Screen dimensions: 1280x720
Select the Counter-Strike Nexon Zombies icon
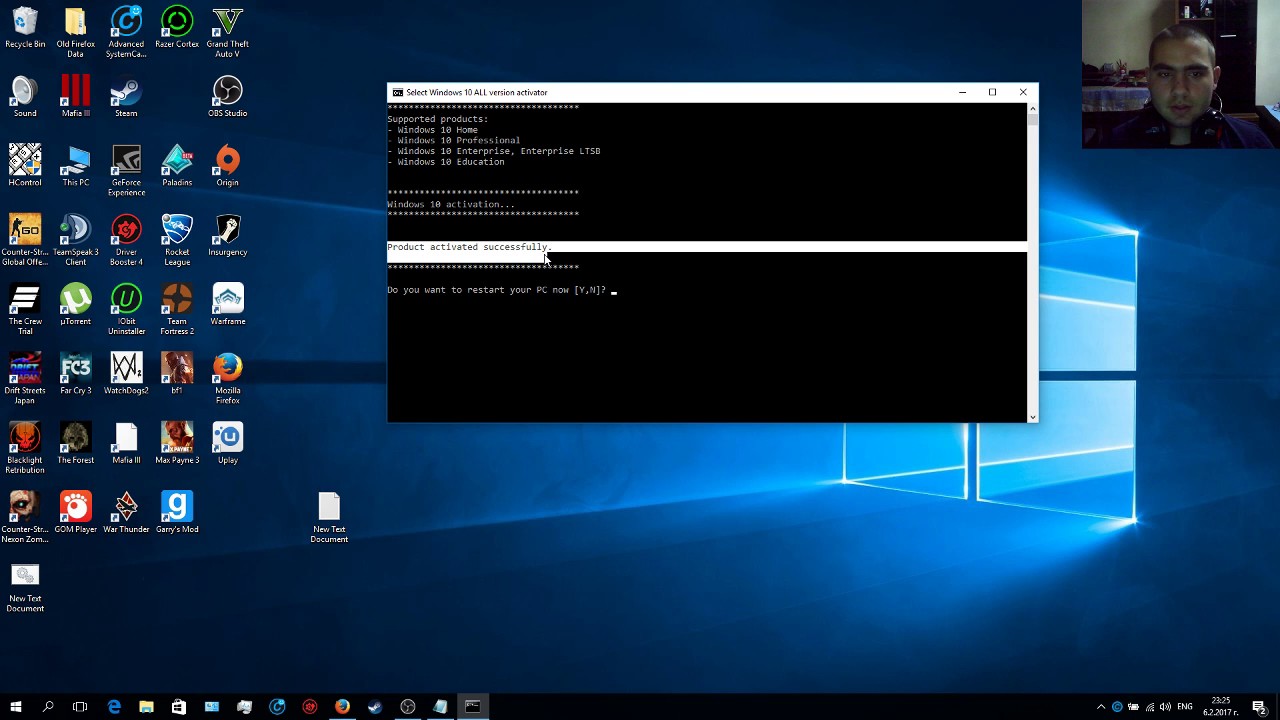pyautogui.click(x=25, y=517)
